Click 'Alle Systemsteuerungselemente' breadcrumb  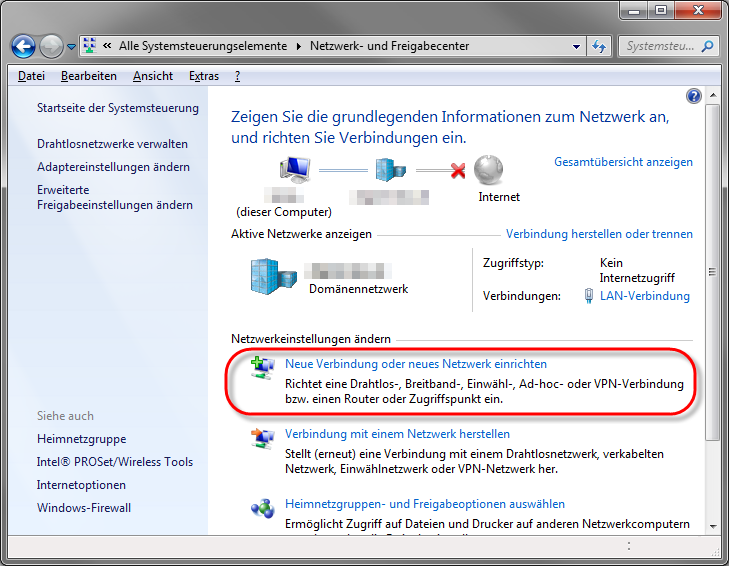(x=203, y=46)
